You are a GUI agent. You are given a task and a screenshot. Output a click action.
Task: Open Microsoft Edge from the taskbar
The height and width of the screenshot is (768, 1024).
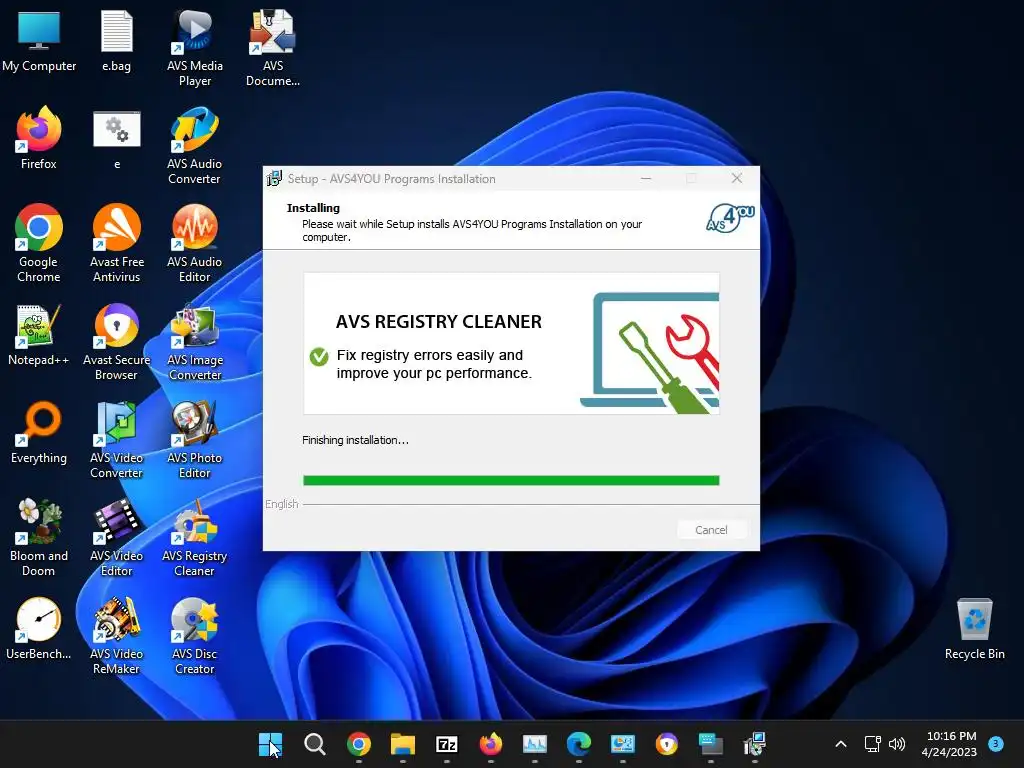[579, 744]
